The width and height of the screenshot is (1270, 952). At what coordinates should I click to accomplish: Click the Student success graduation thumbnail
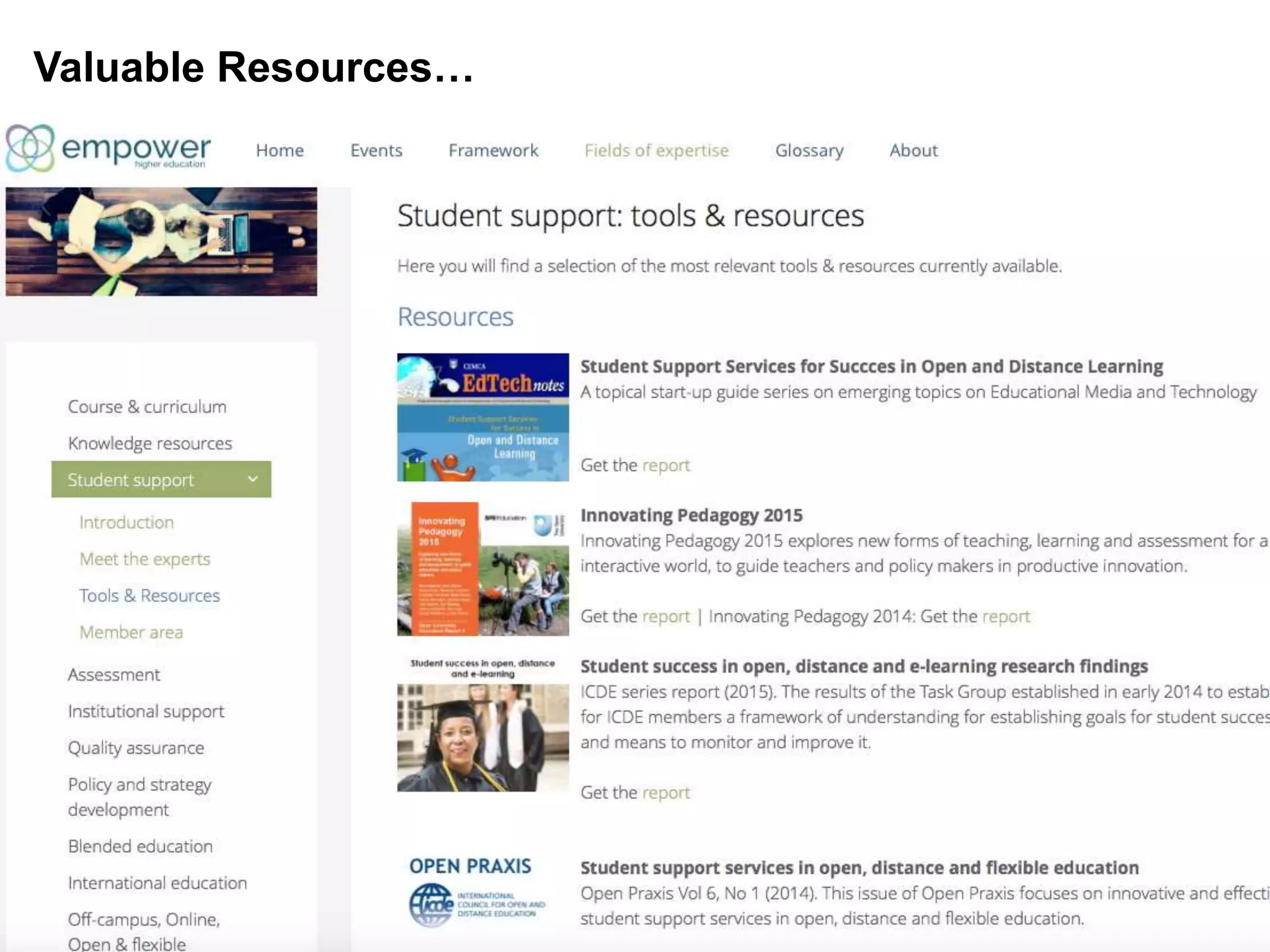(483, 725)
